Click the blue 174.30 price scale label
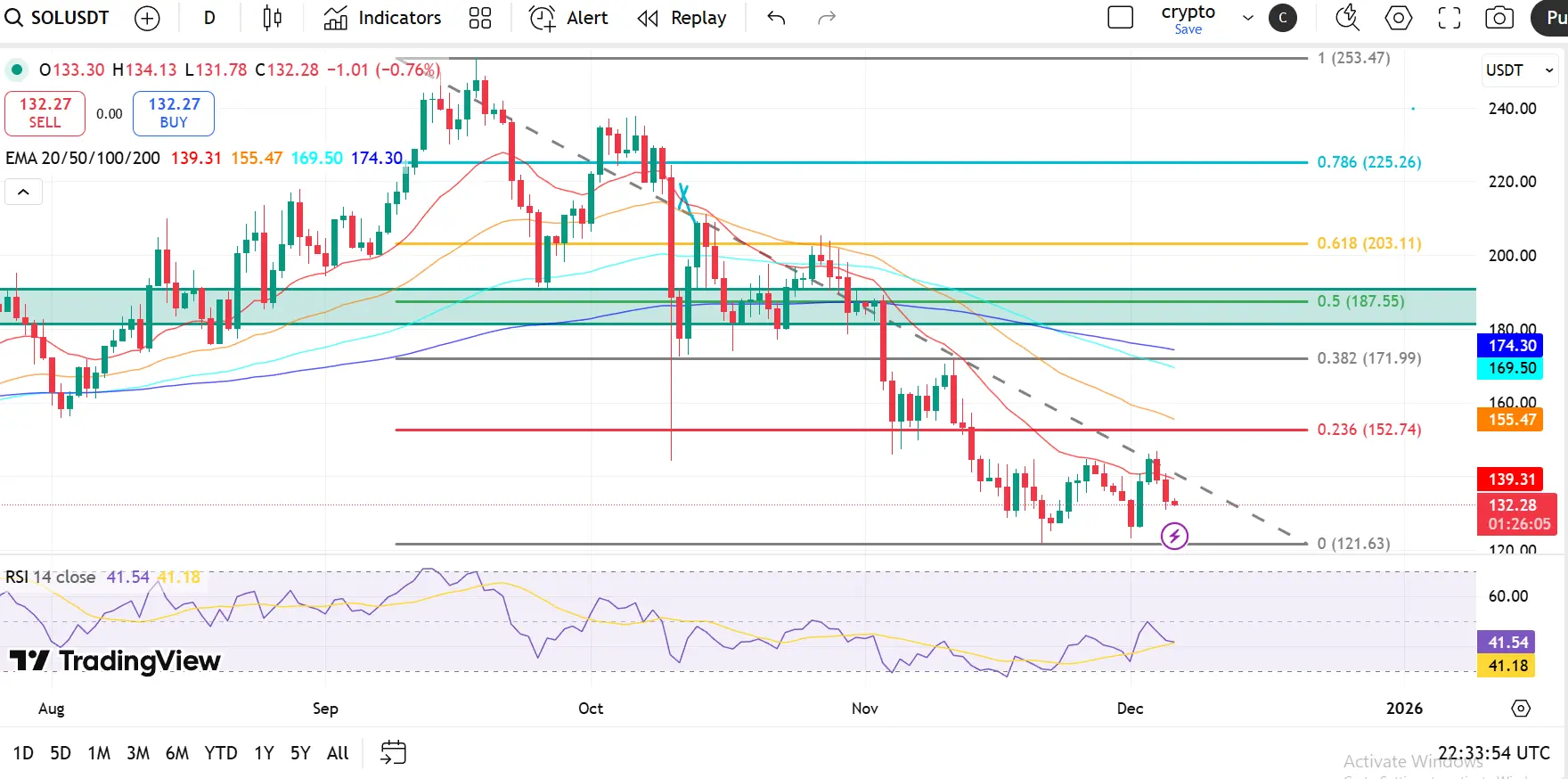 coord(1512,346)
